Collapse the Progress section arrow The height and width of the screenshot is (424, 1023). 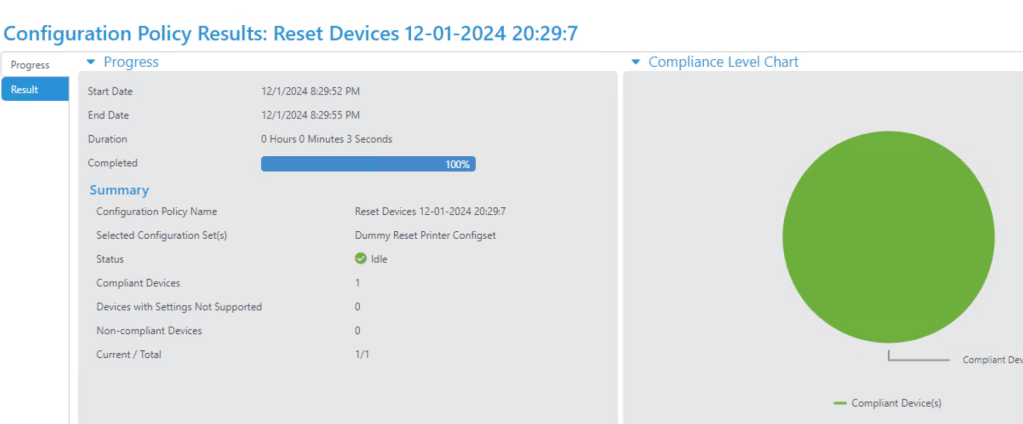click(x=91, y=62)
